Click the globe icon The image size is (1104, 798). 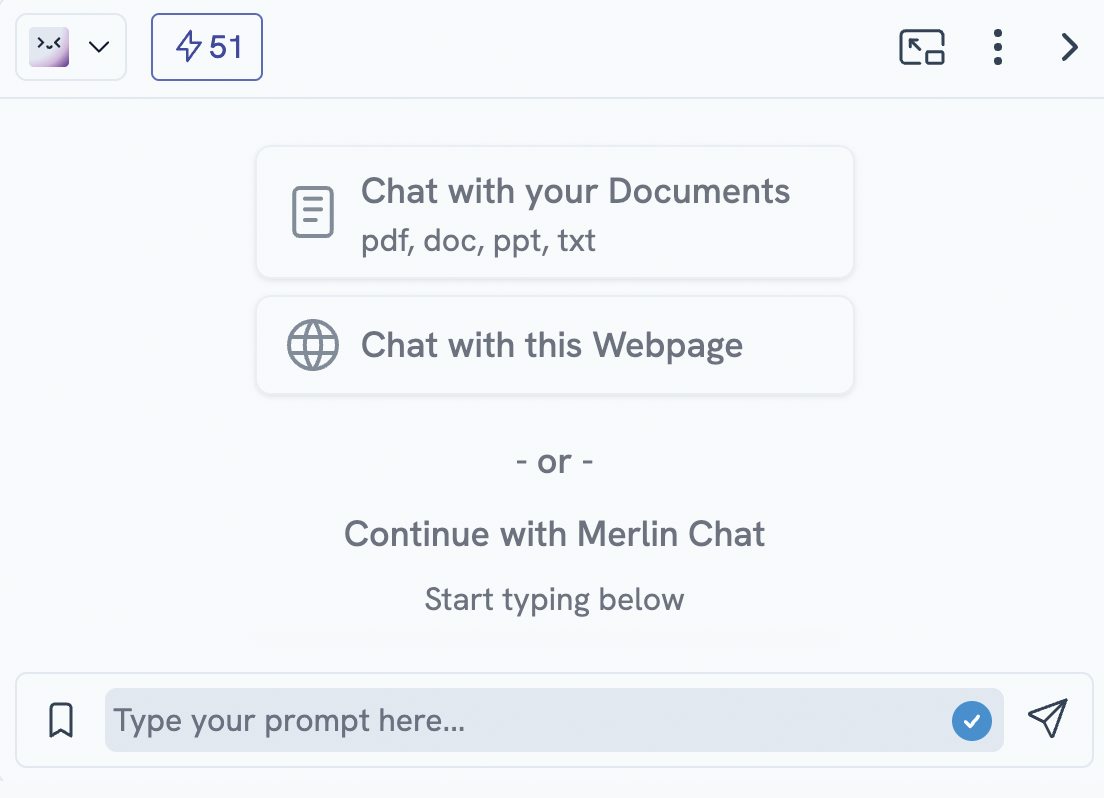point(313,345)
